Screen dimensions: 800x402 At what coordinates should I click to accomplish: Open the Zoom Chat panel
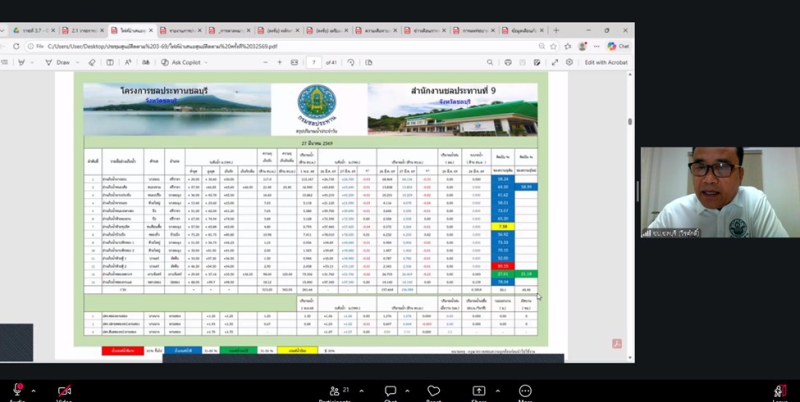(x=391, y=390)
